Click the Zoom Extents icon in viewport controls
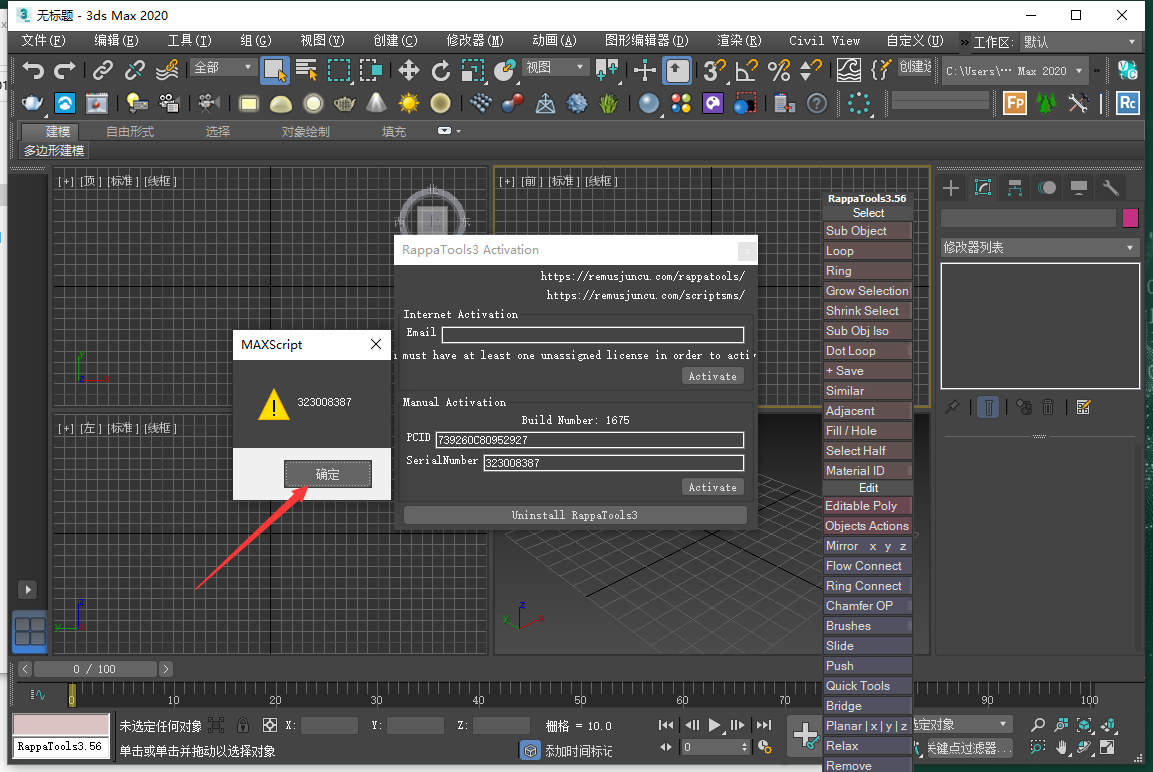This screenshot has height=772, width=1153. (1084, 726)
